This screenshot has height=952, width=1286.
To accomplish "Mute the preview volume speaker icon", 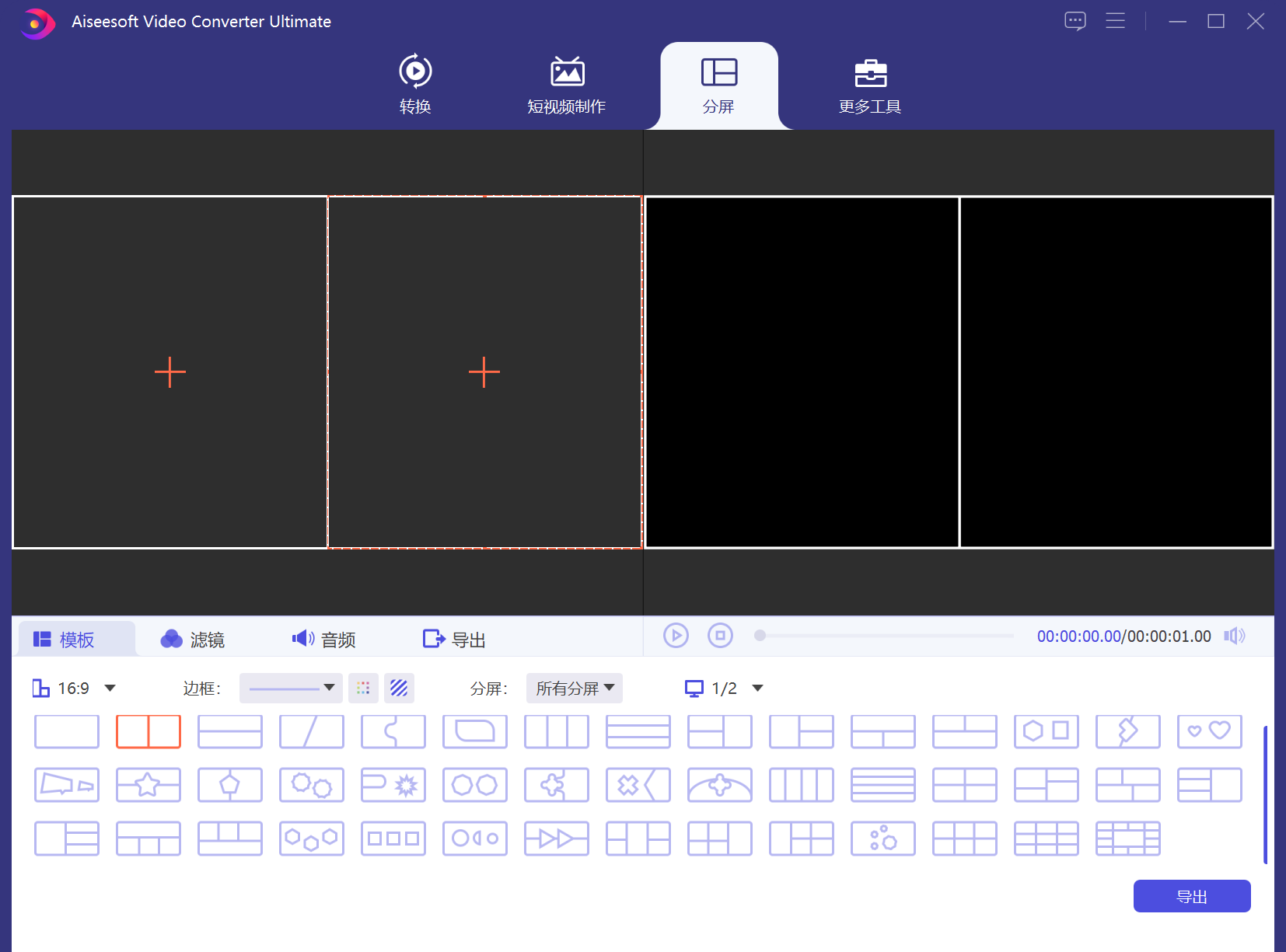I will click(1234, 636).
